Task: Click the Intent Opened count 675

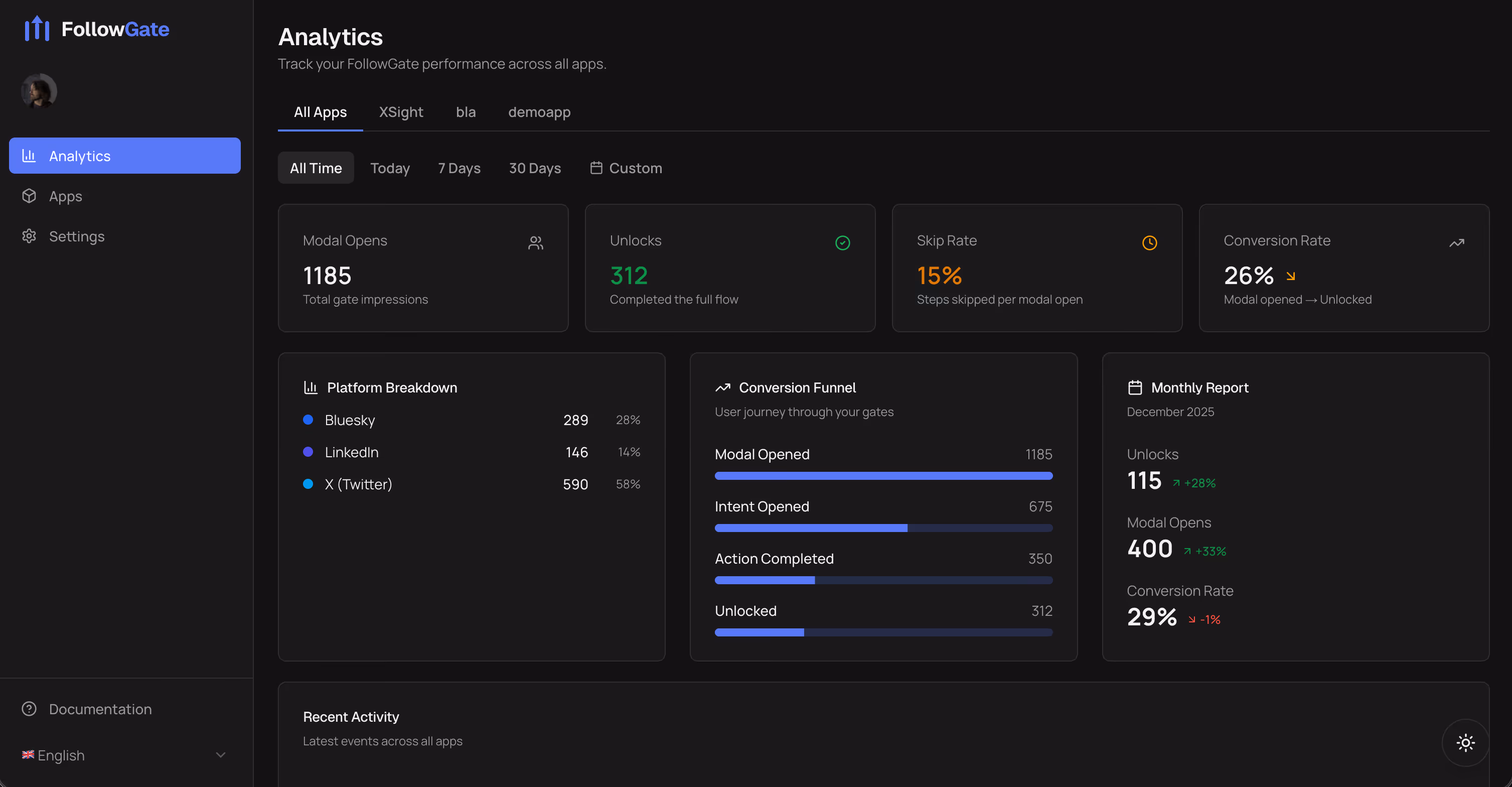Action: (1040, 506)
